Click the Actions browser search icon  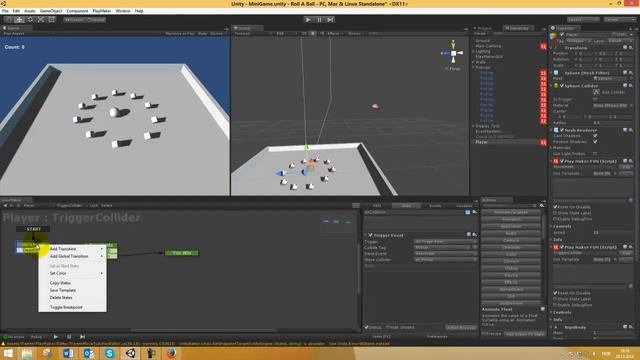point(542,206)
